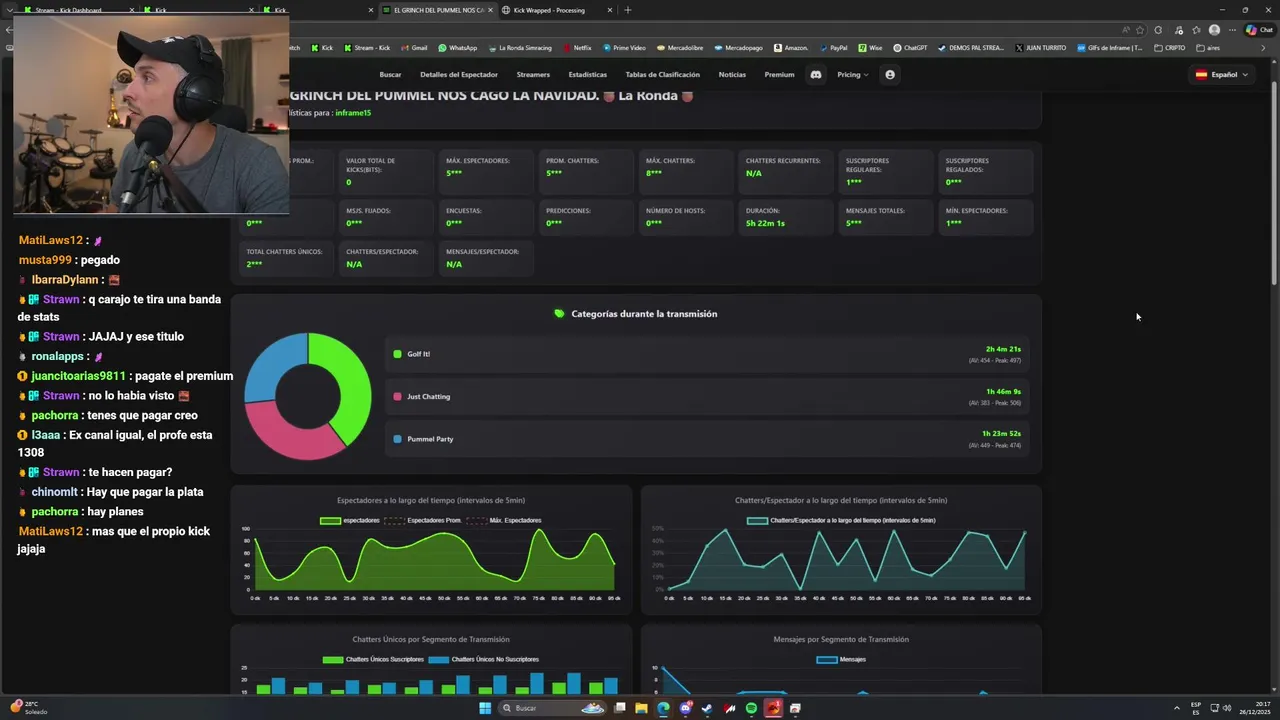The image size is (1280, 720).
Task: Open File Explorer from the taskbar
Action: tap(641, 708)
